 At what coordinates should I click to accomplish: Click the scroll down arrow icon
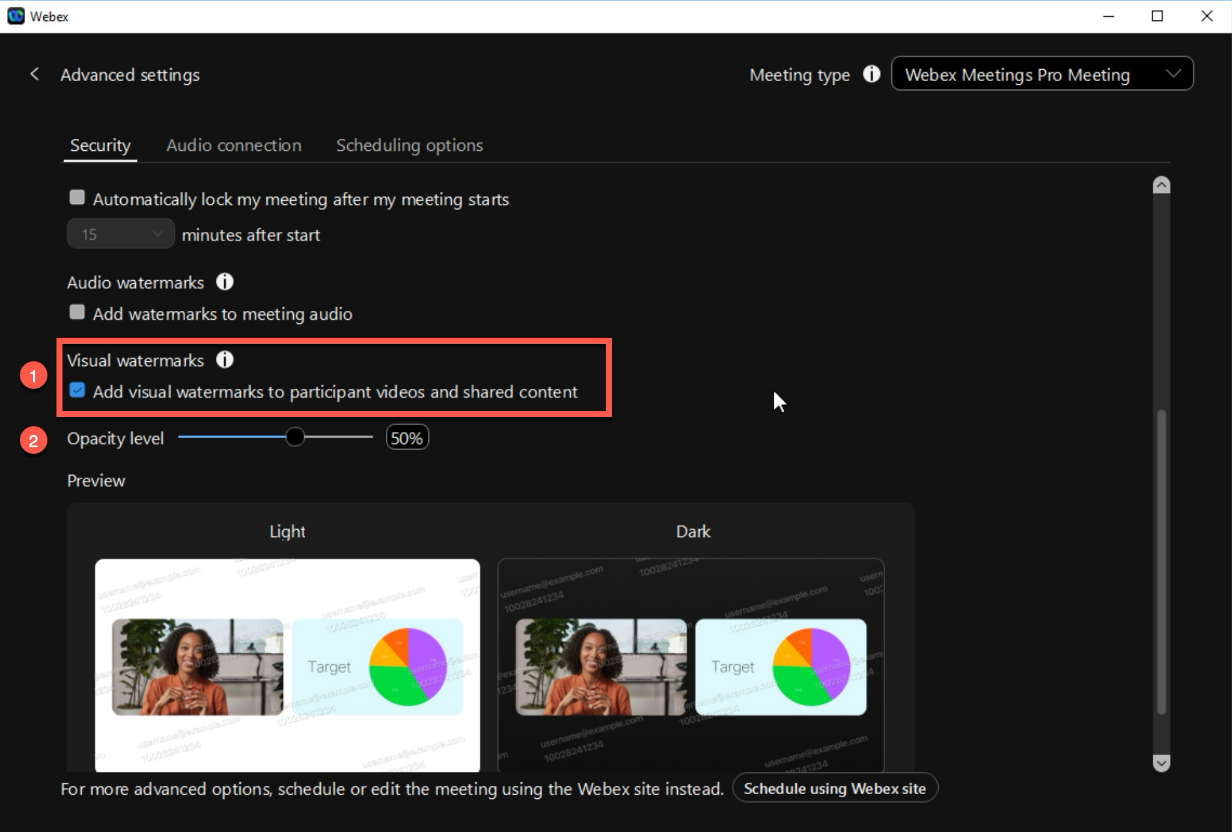point(1161,763)
